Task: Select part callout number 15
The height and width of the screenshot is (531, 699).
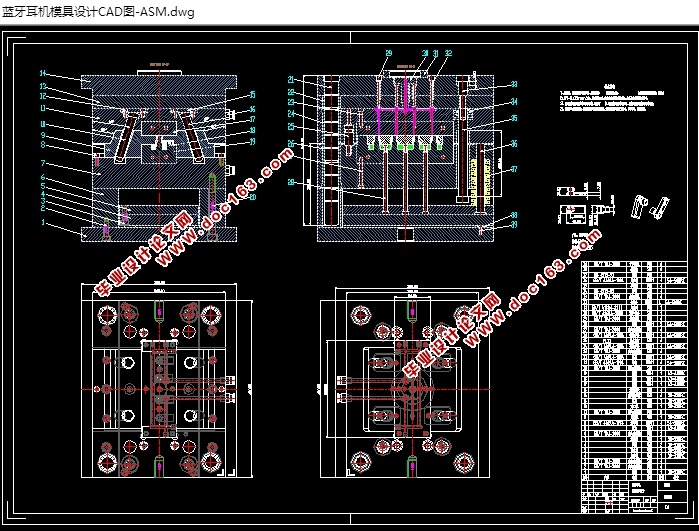Action: [x=252, y=95]
